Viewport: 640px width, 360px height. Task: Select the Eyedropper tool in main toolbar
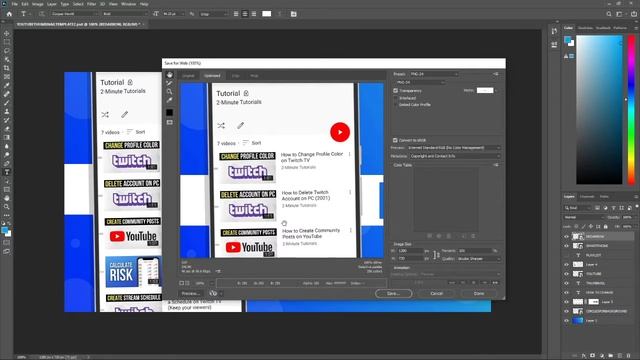pos(7,85)
